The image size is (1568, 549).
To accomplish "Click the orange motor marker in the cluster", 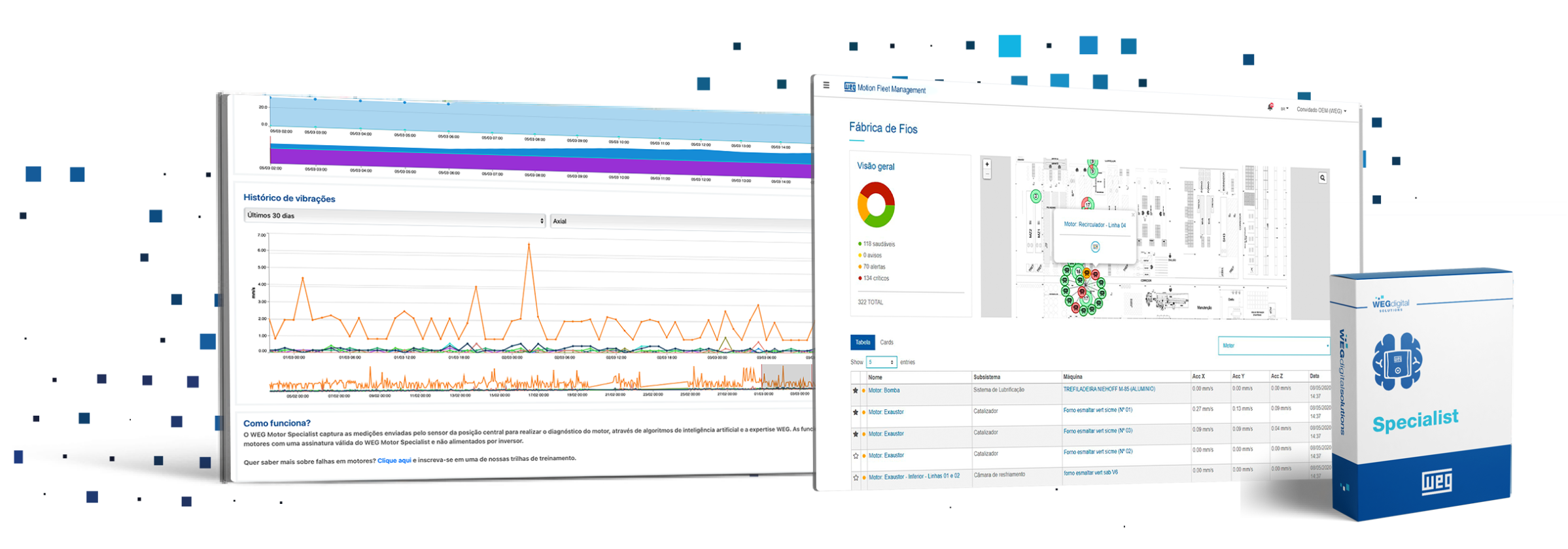I will coord(1087,273).
